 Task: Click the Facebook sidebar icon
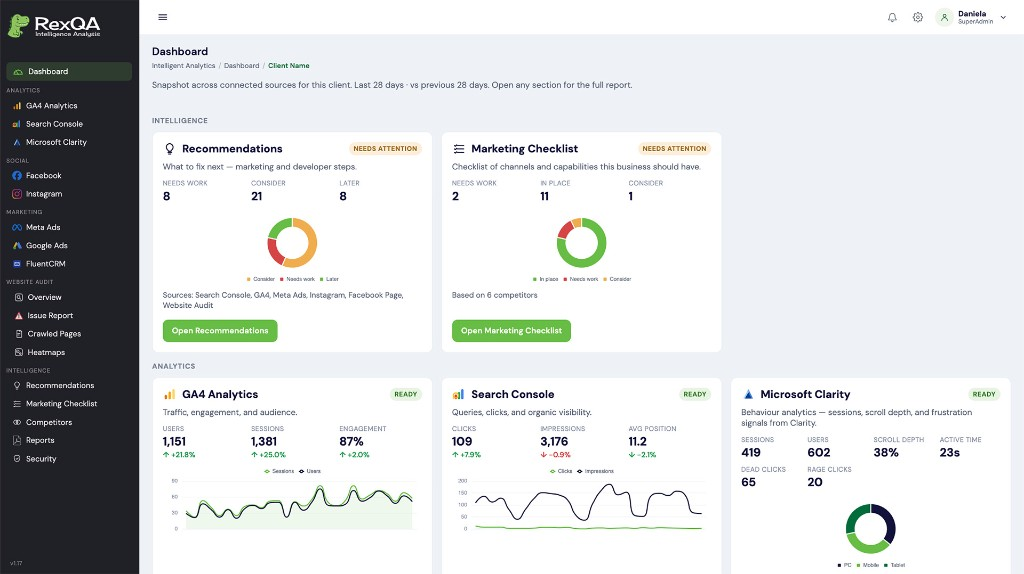[x=17, y=176]
